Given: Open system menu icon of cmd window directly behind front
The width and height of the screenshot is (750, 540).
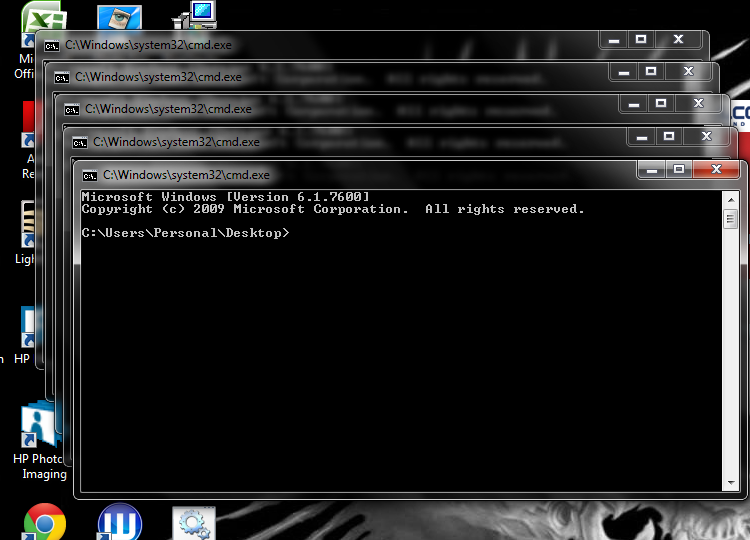Looking at the screenshot, I should pyautogui.click(x=79, y=143).
